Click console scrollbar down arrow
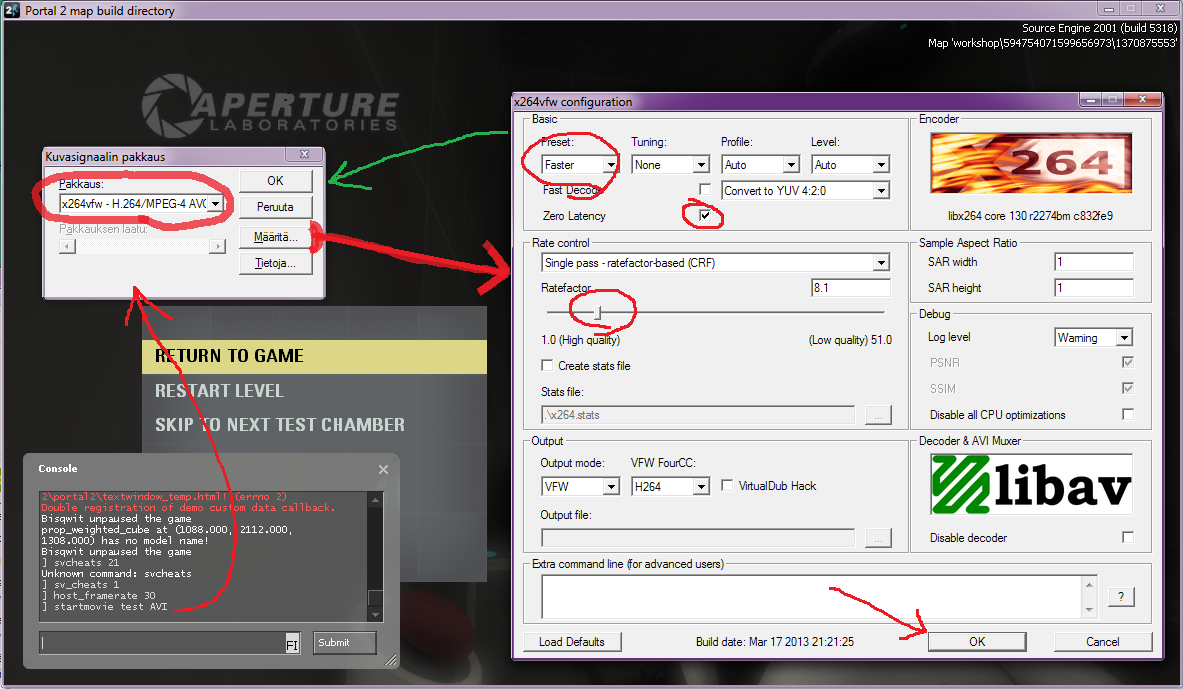This screenshot has height=689, width=1183. pos(375,615)
